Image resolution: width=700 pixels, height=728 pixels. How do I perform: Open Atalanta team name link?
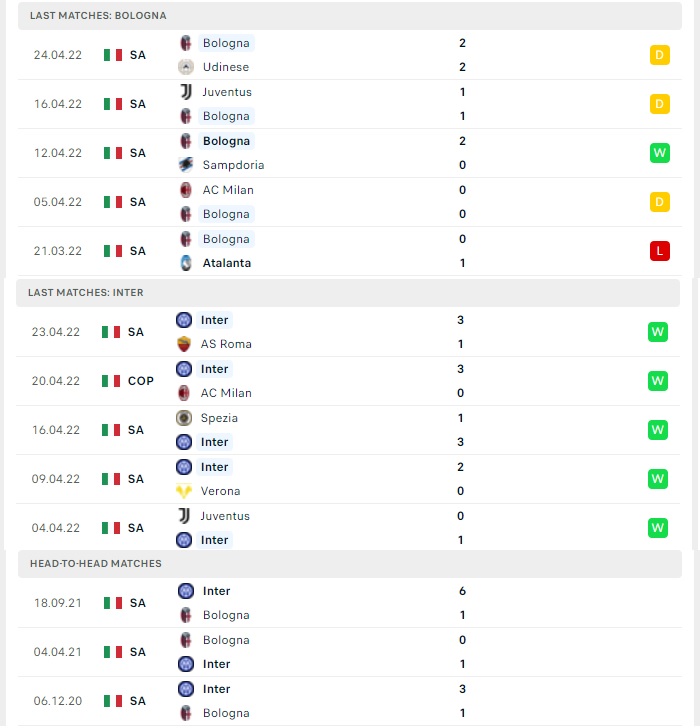[227, 263]
